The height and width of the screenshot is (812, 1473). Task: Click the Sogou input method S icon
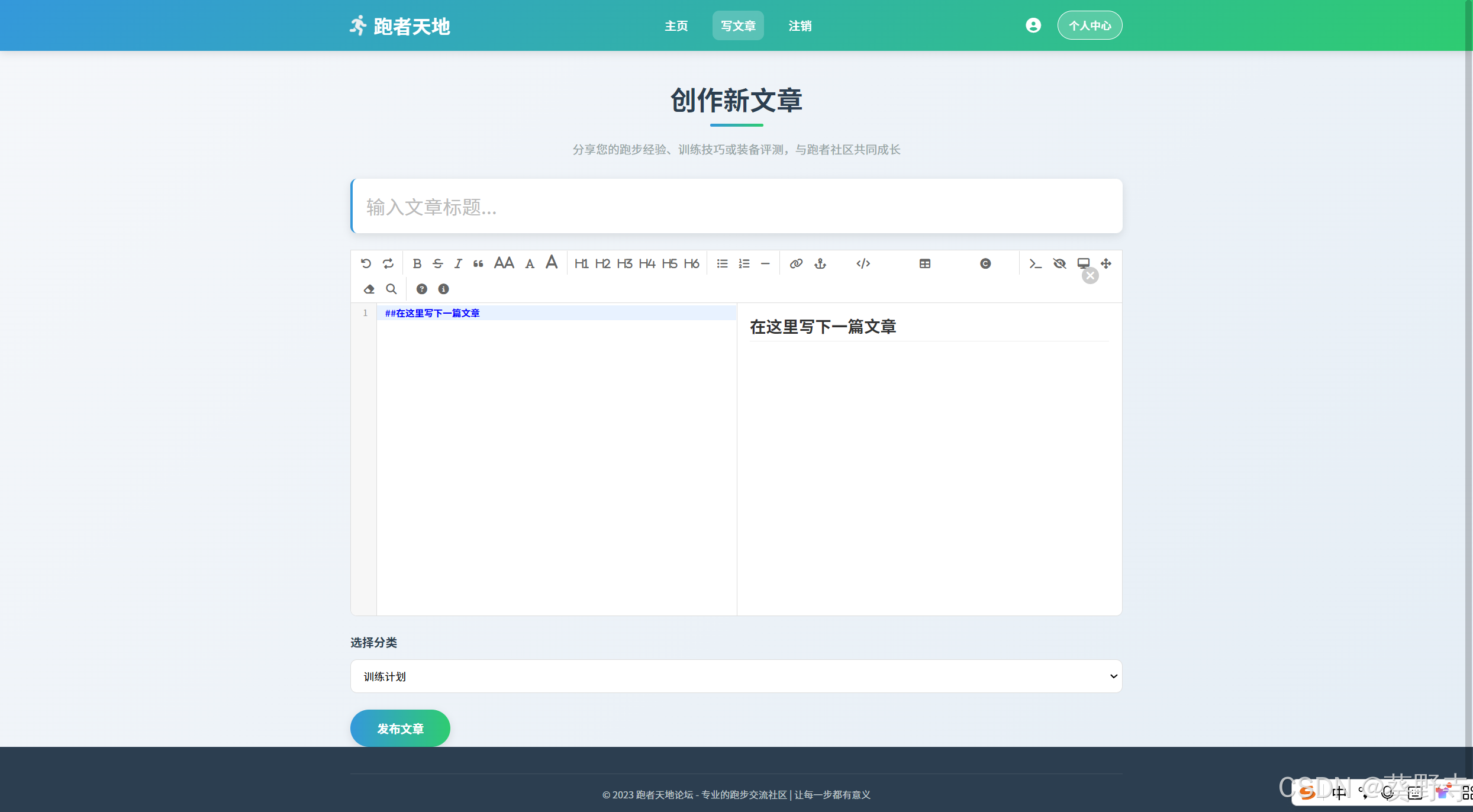point(1307,792)
